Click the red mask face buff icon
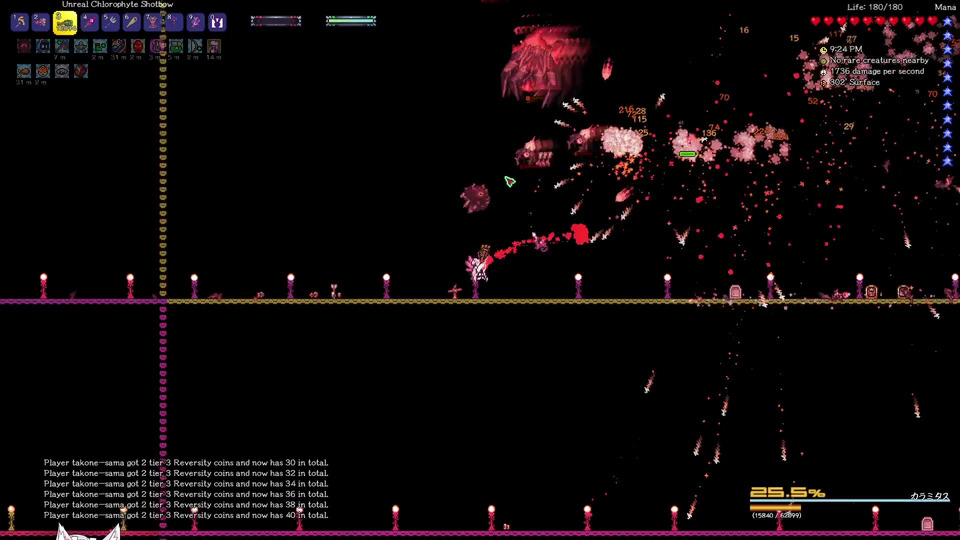The width and height of the screenshot is (960, 540). coord(138,46)
